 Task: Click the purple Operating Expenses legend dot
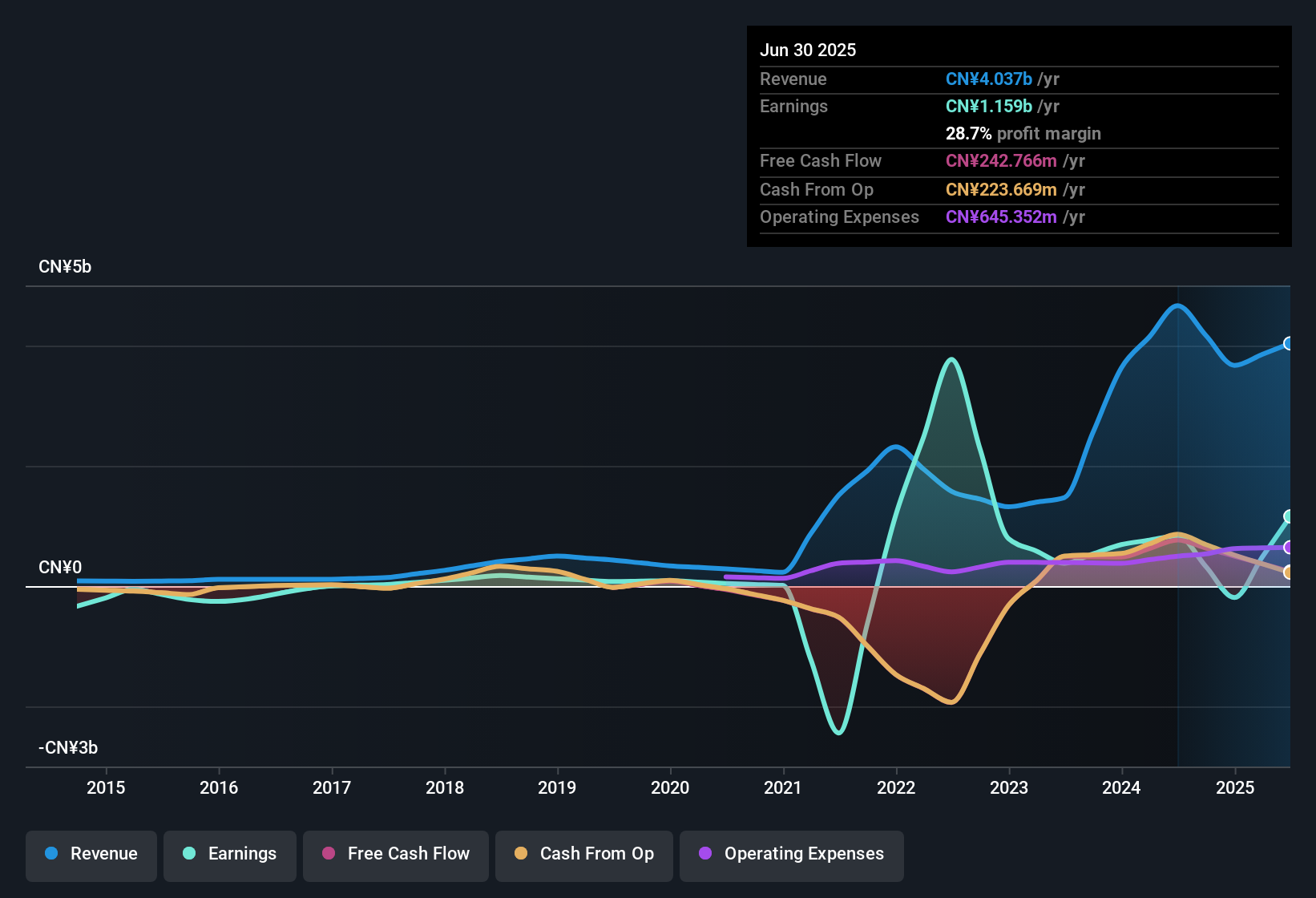705,854
